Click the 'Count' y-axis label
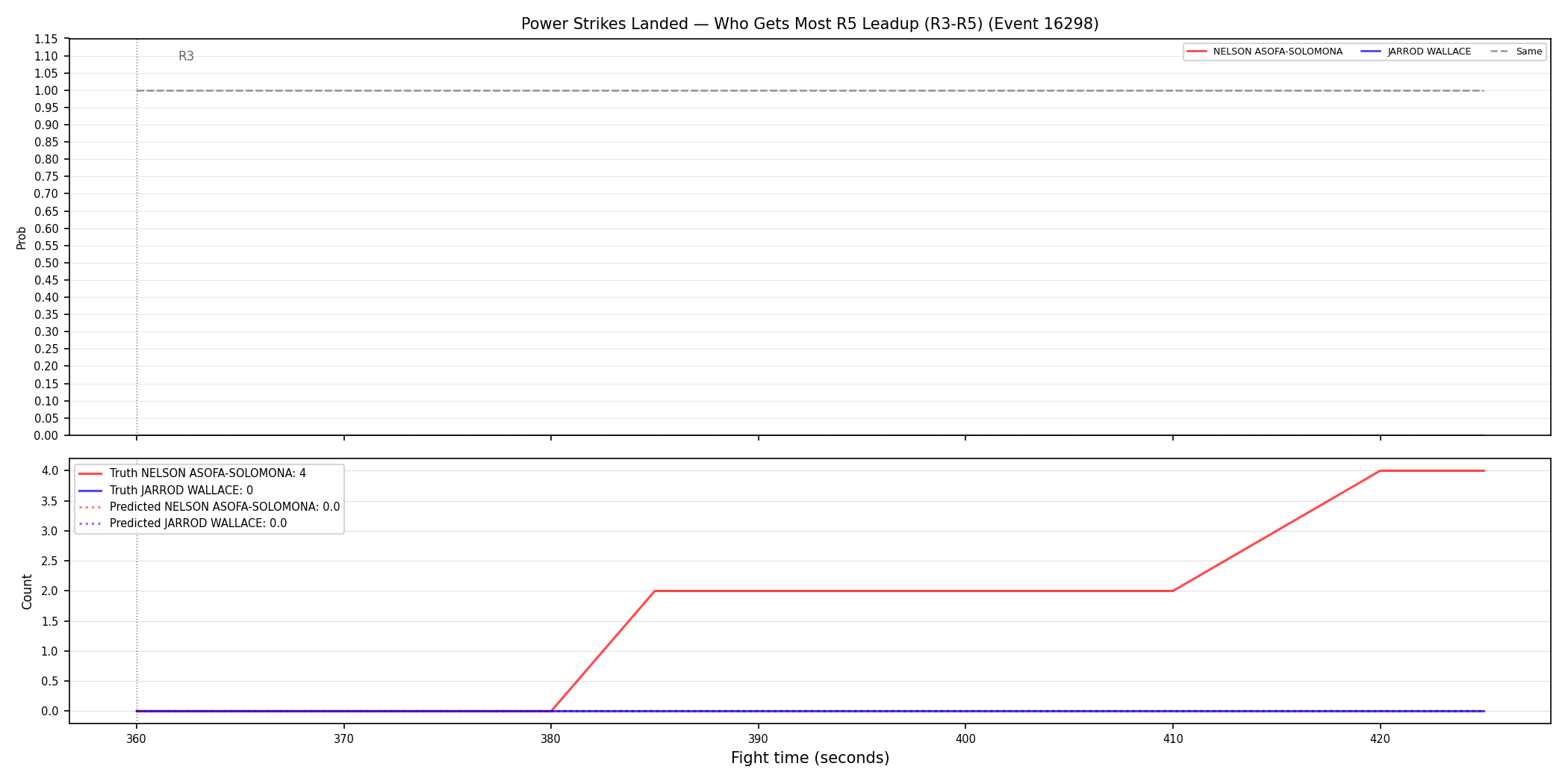Viewport: 1568px width, 784px height. pyautogui.click(x=28, y=591)
